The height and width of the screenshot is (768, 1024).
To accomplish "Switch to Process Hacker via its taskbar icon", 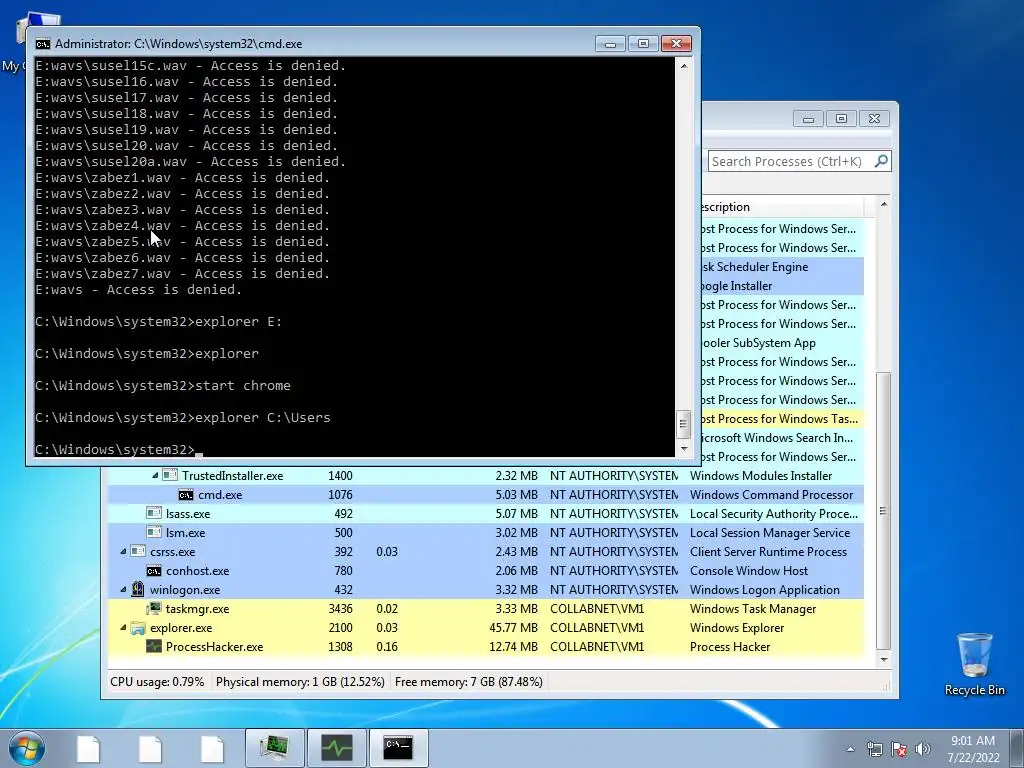I will [x=337, y=748].
